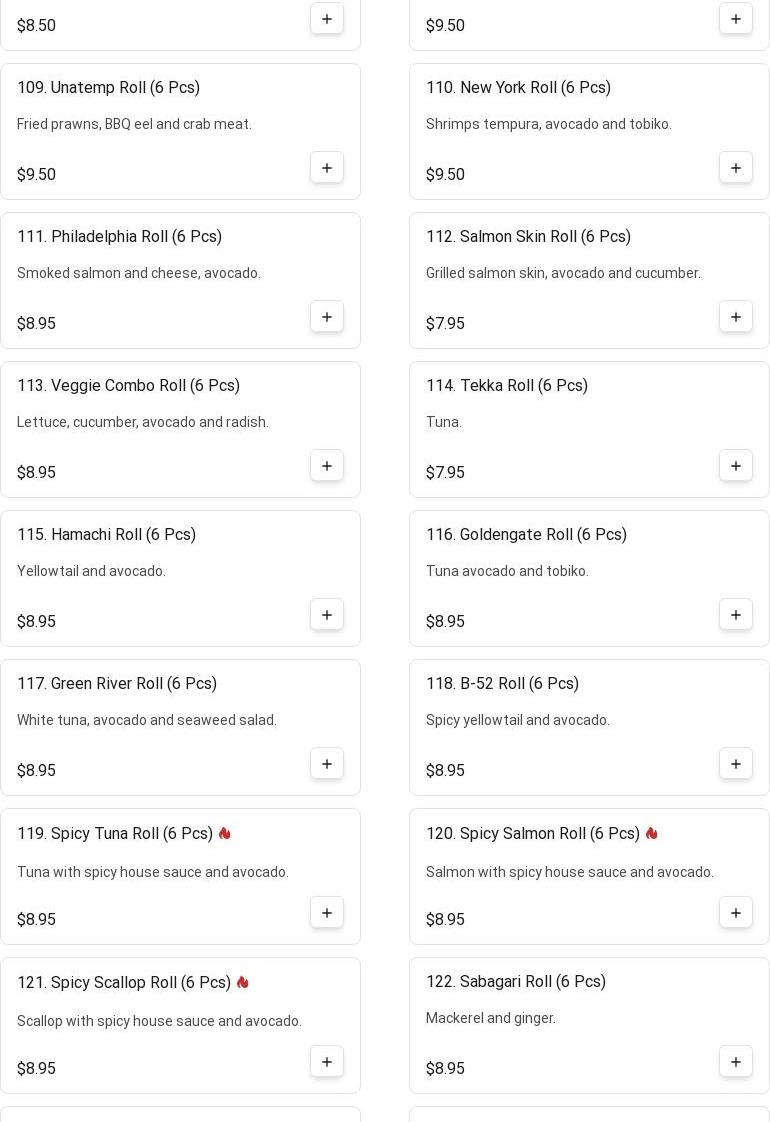
Task: Add Green River Roll to cart
Action: coord(327,764)
